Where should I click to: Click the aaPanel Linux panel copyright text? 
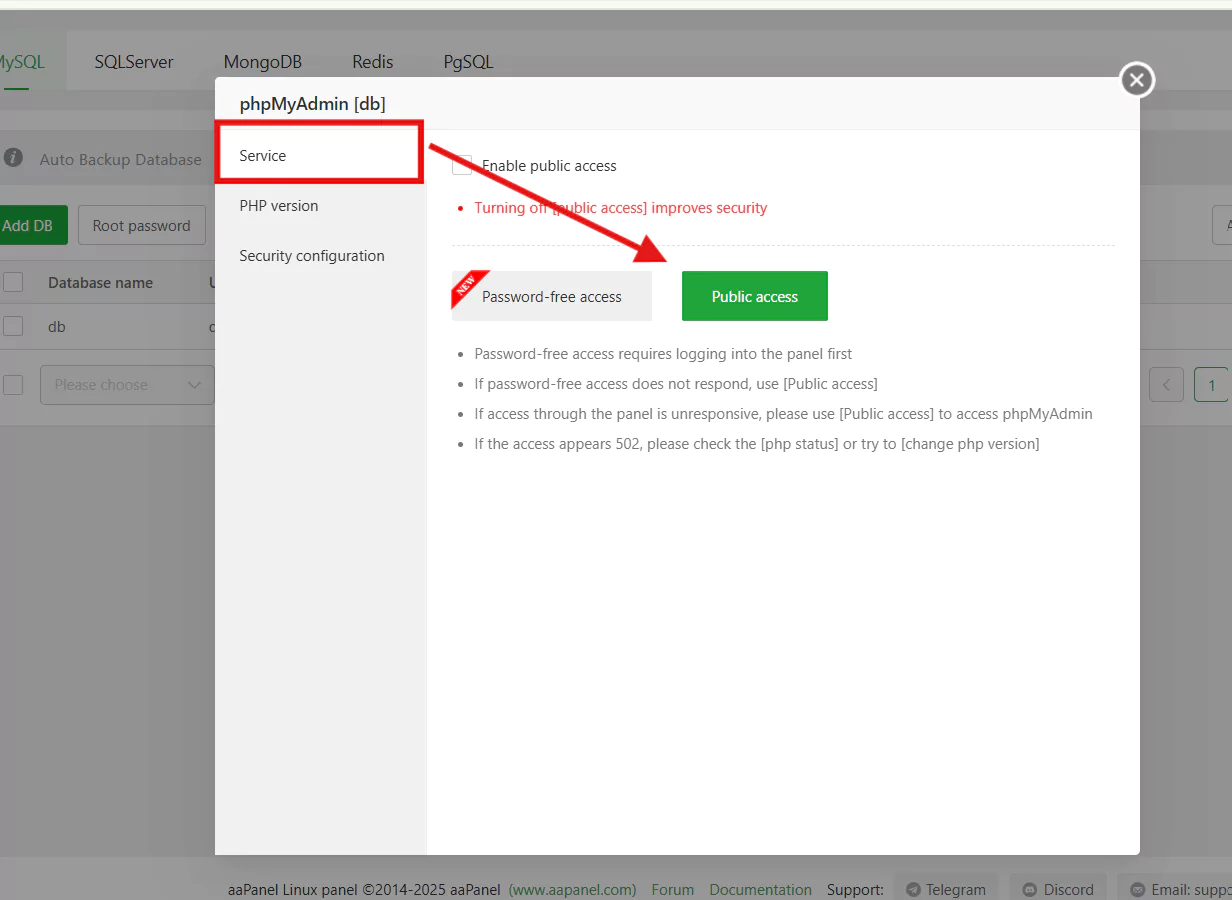pyautogui.click(x=365, y=889)
